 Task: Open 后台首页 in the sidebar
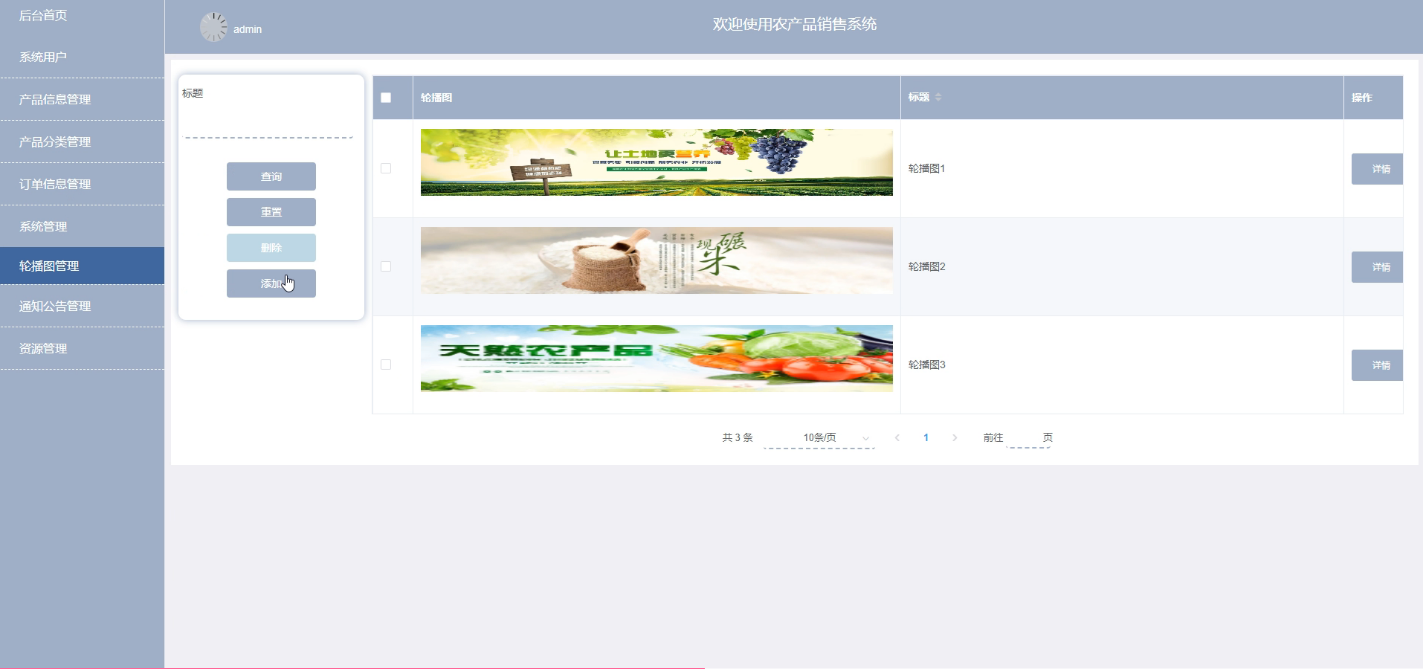pyautogui.click(x=82, y=15)
